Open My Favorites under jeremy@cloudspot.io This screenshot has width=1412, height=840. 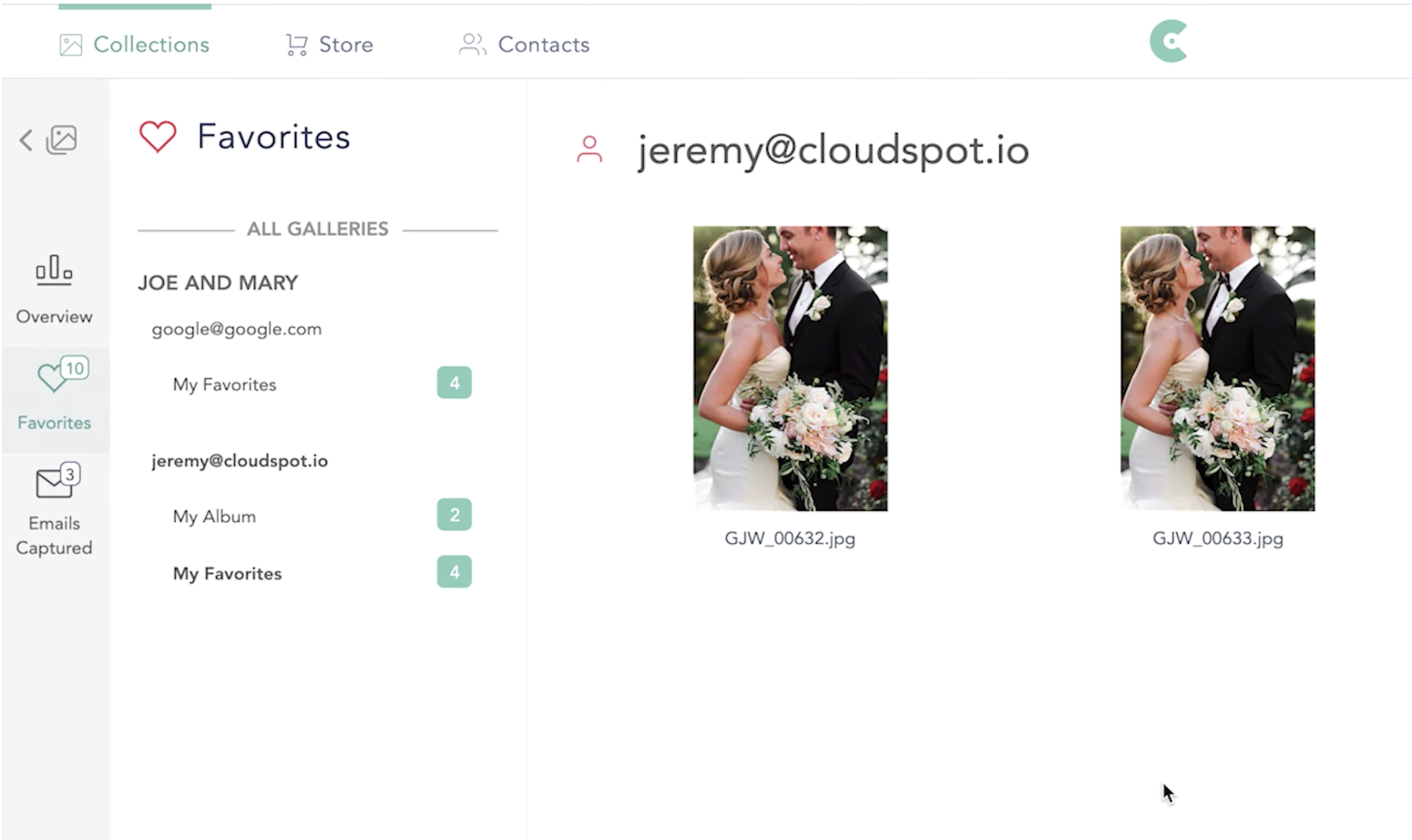click(228, 574)
